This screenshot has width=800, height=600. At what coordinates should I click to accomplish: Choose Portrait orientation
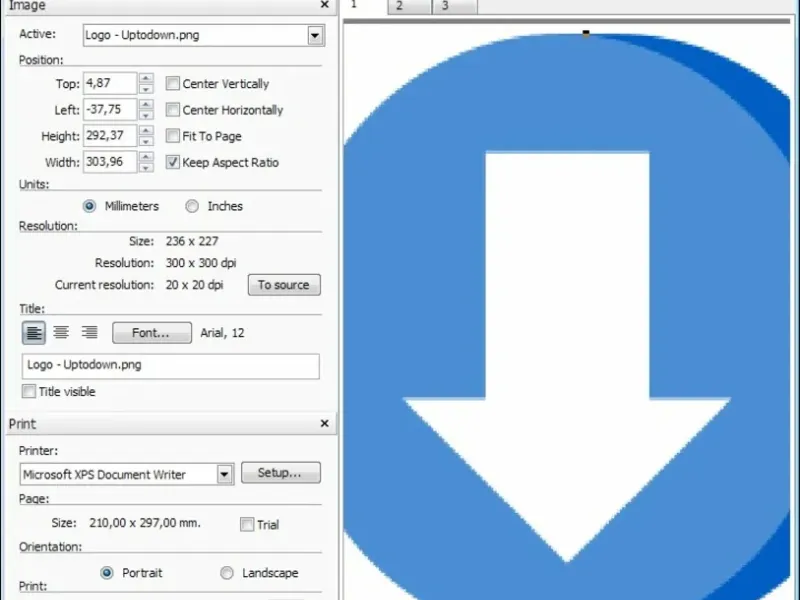107,573
